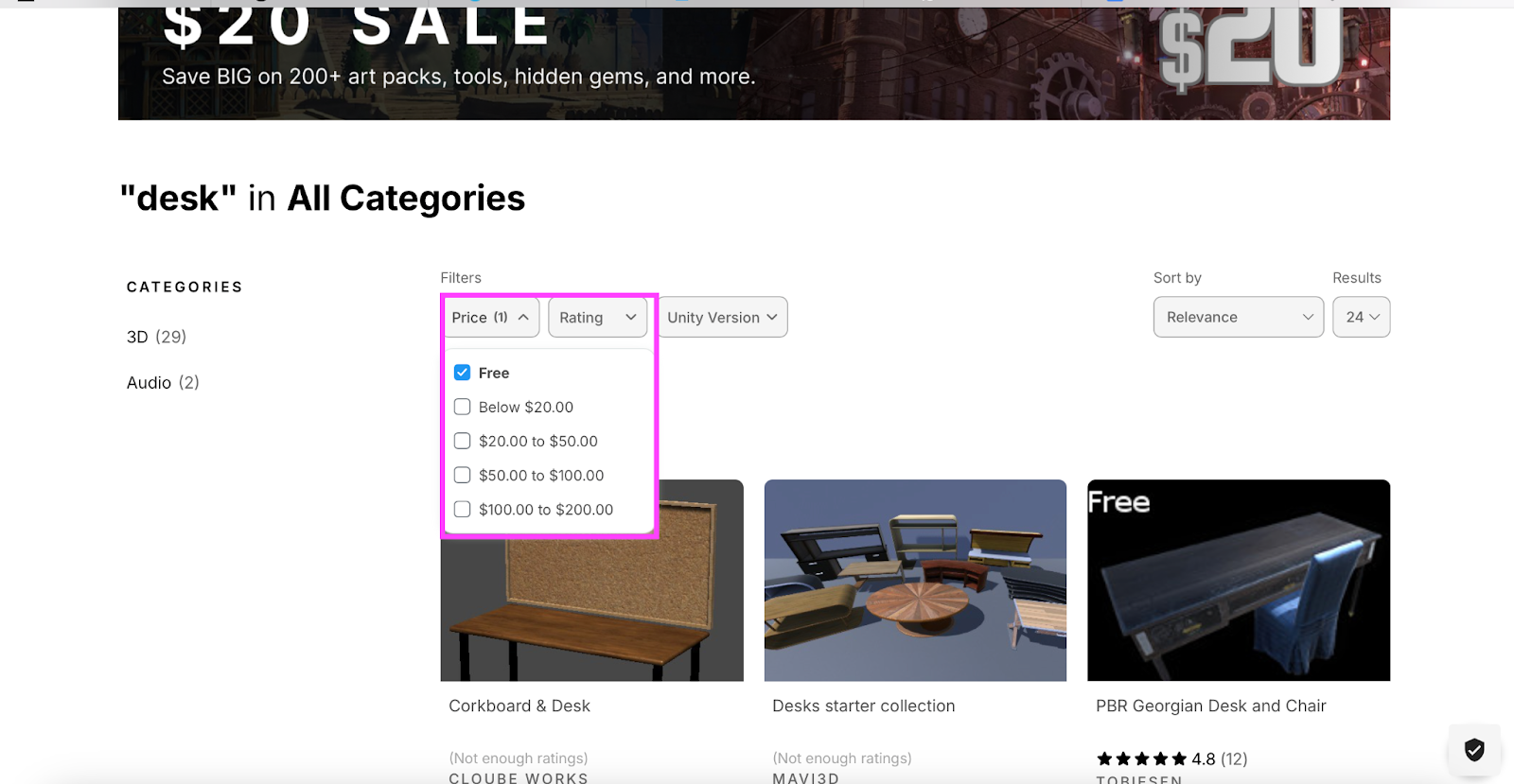Click the 4.8 (12) star rating
1514x784 pixels.
click(x=1171, y=758)
